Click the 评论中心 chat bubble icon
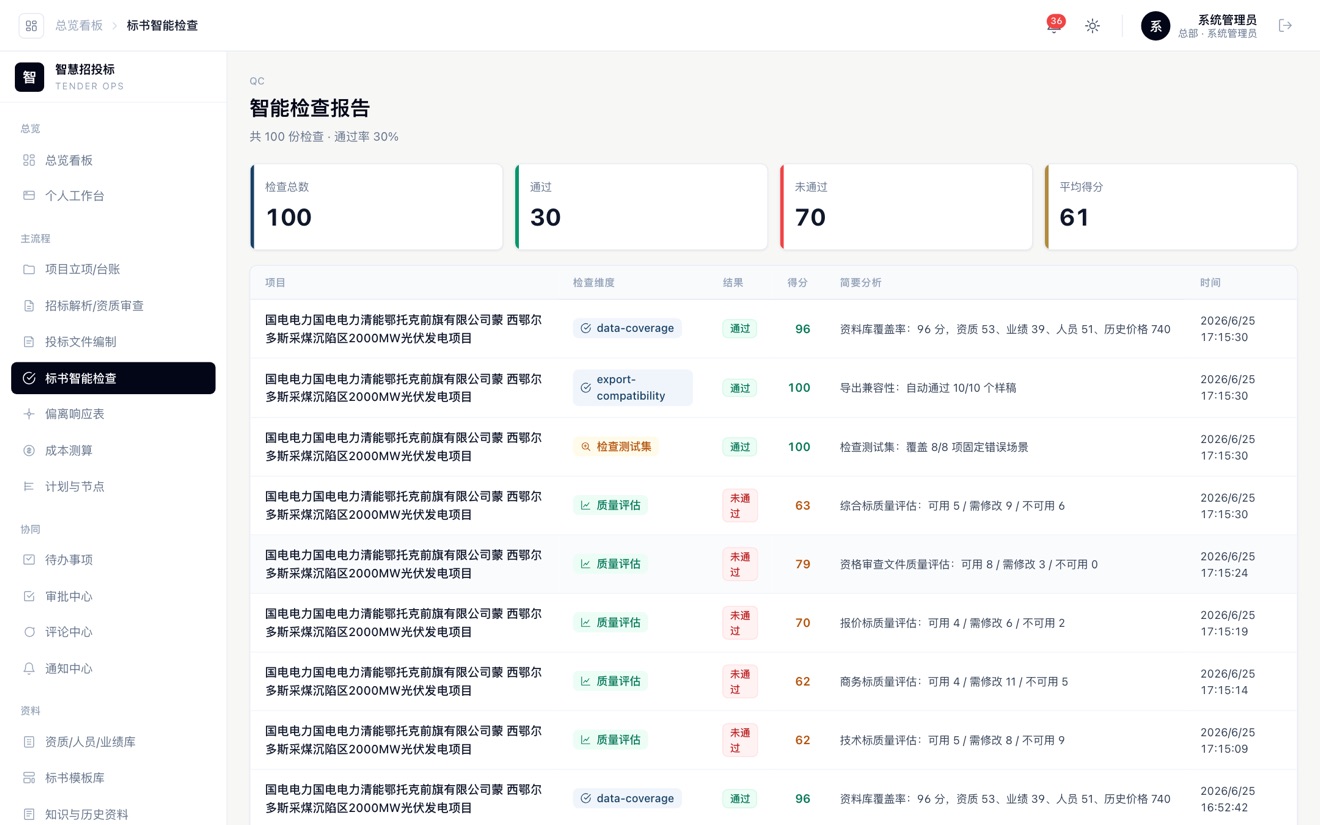Image resolution: width=1320 pixels, height=825 pixels. point(29,632)
